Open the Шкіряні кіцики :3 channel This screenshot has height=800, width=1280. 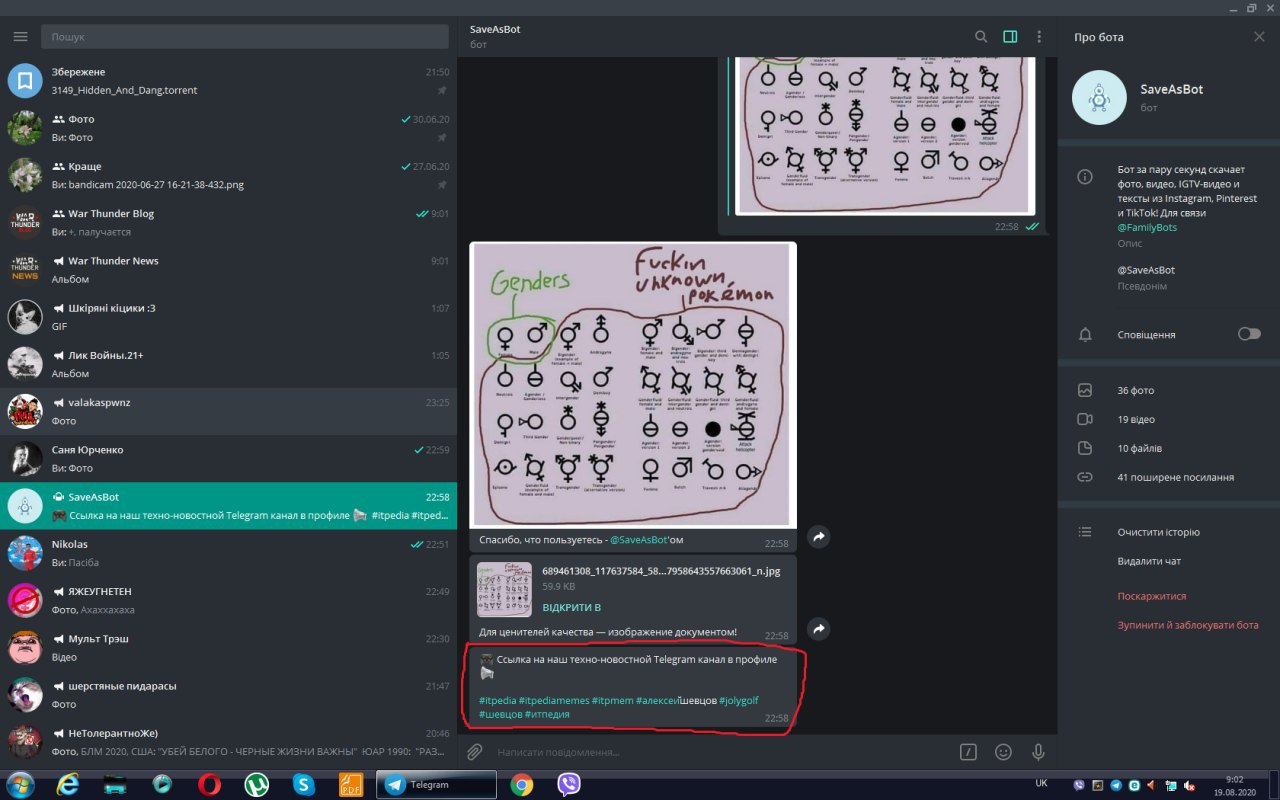(x=228, y=317)
